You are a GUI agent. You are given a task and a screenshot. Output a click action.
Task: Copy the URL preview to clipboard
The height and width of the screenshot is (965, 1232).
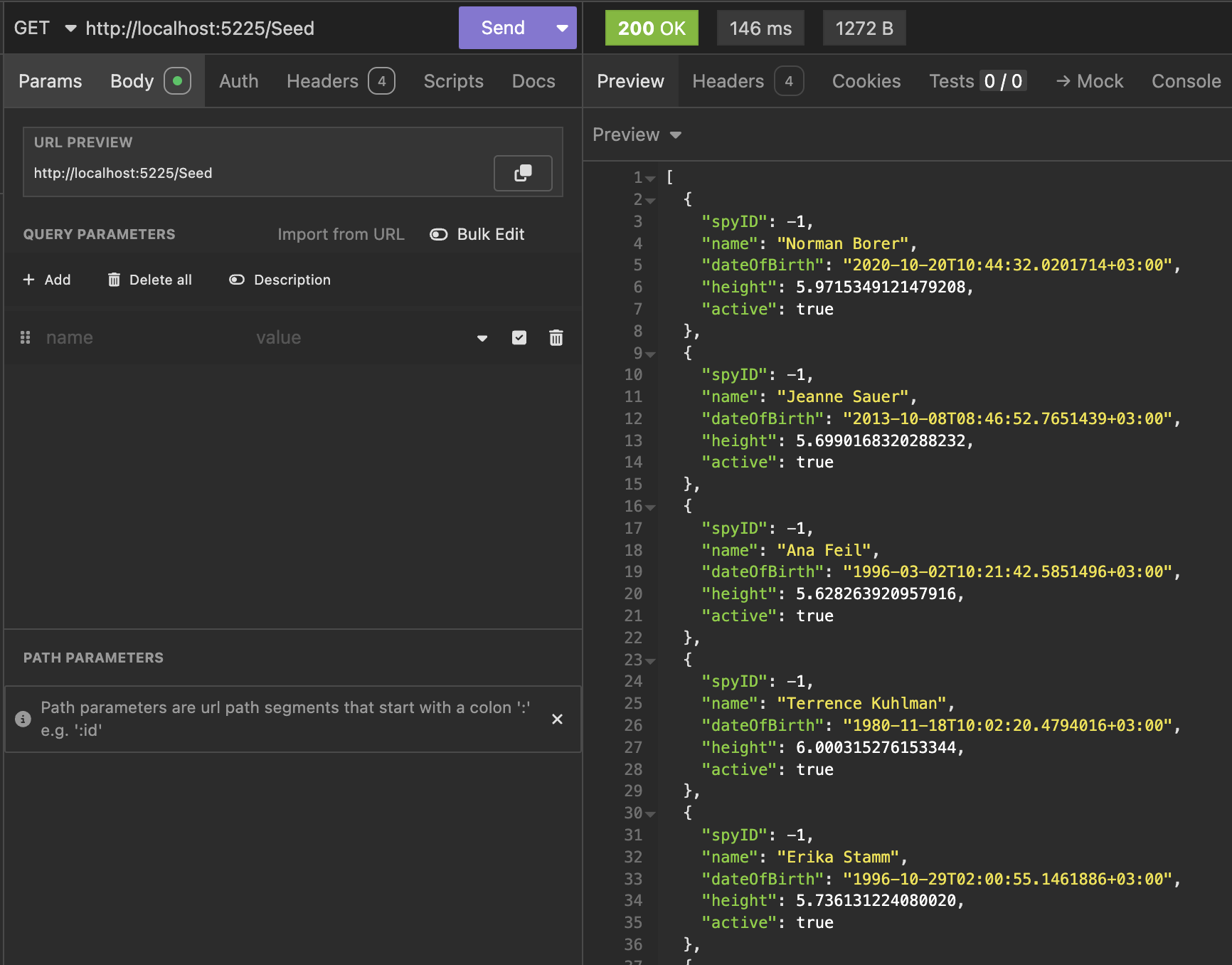pyautogui.click(x=523, y=173)
